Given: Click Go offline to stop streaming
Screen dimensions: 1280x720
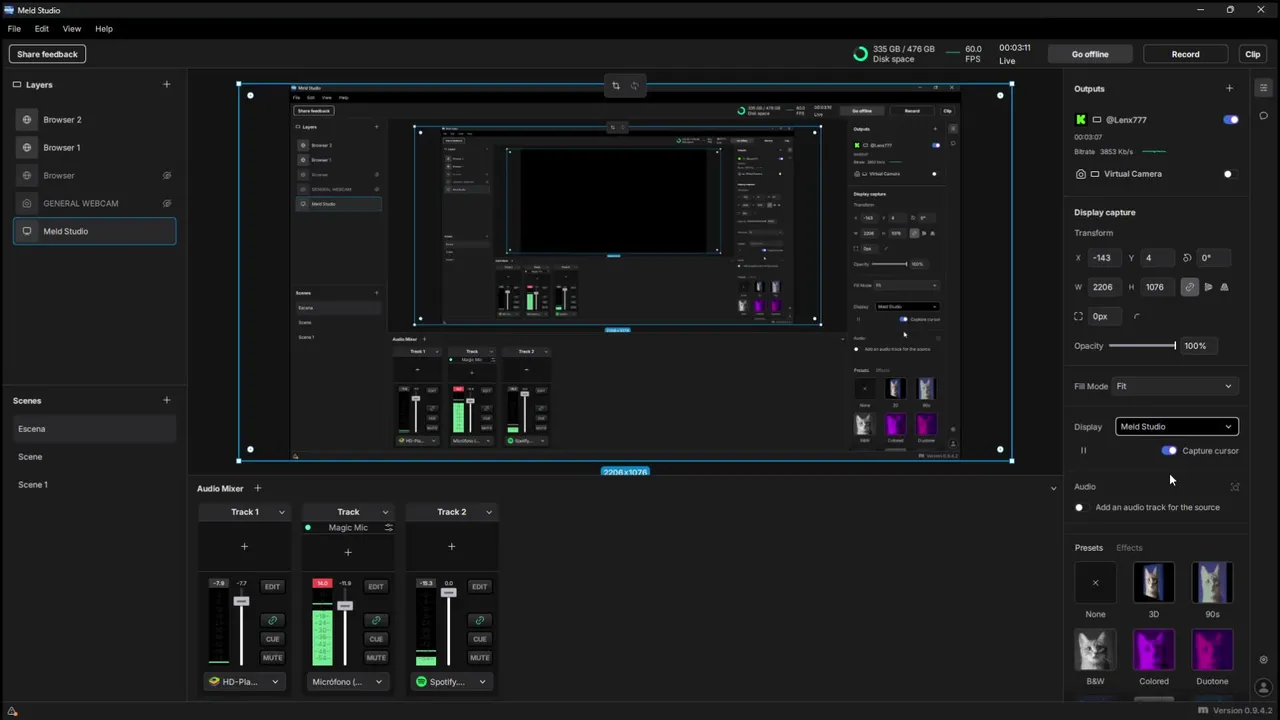Looking at the screenshot, I should pos(1090,54).
